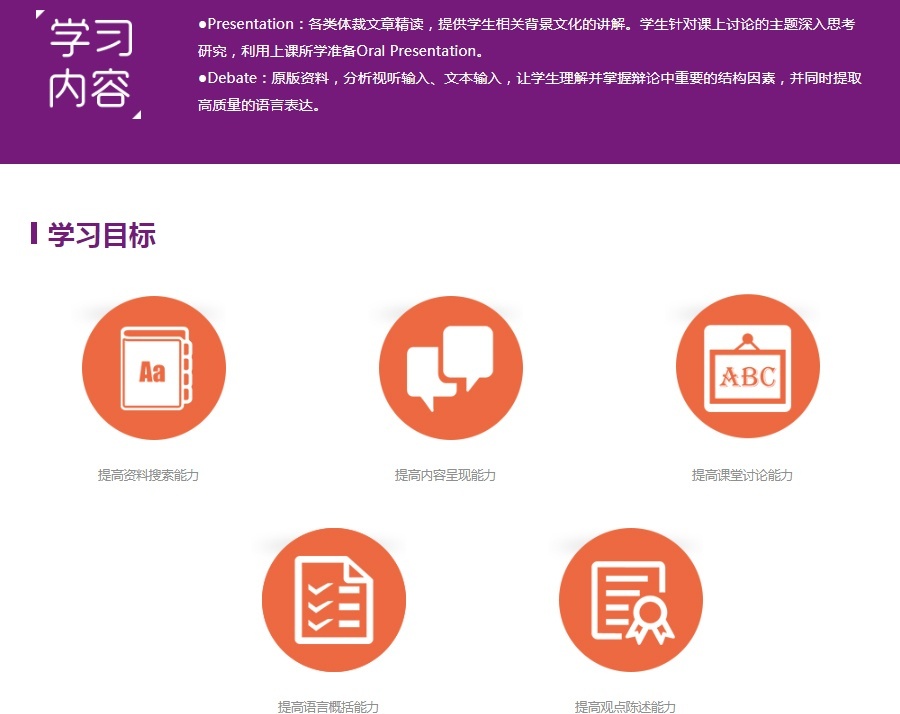The image size is (900, 714).
Task: Click the certificate with ribbon seal icon
Action: click(630, 599)
